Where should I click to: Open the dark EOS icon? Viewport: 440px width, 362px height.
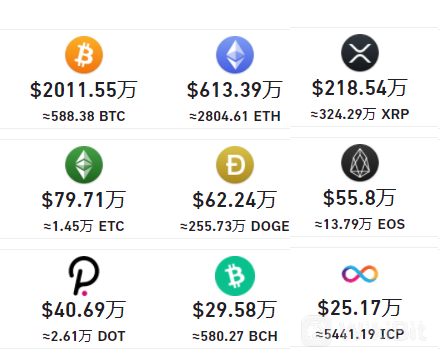tap(360, 163)
